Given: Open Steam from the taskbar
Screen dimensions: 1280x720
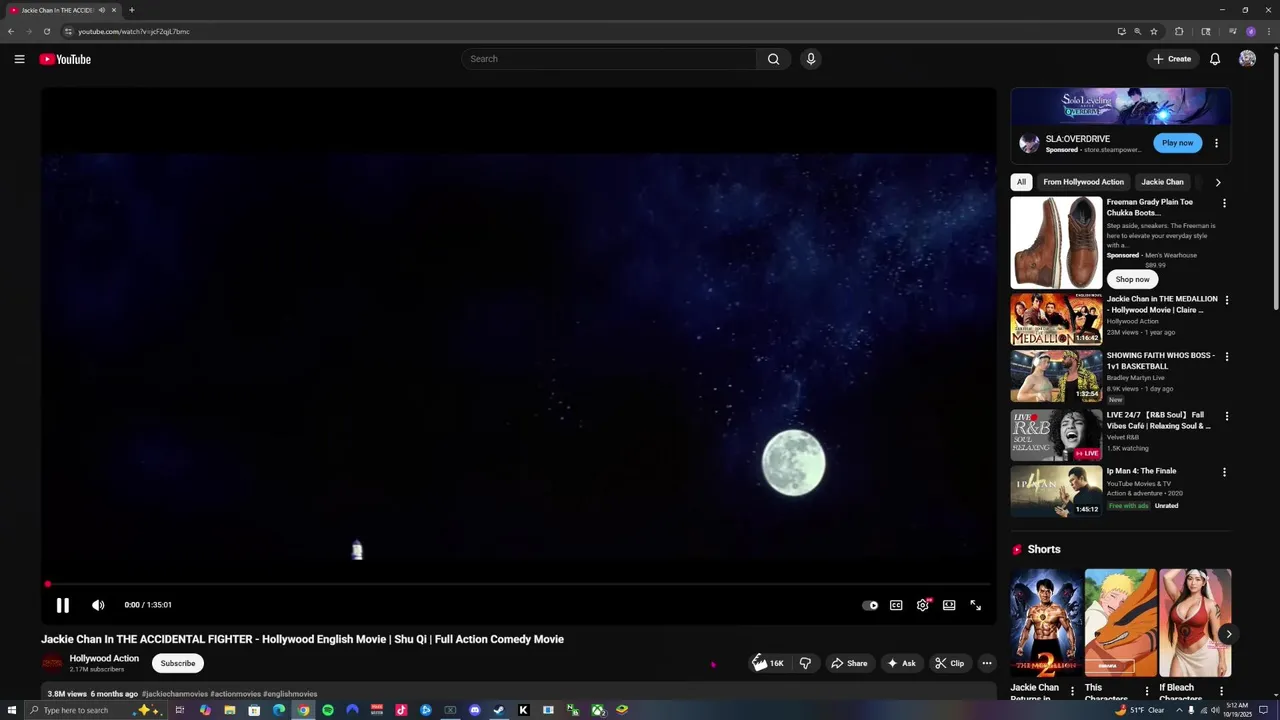Looking at the screenshot, I should tap(499, 710).
